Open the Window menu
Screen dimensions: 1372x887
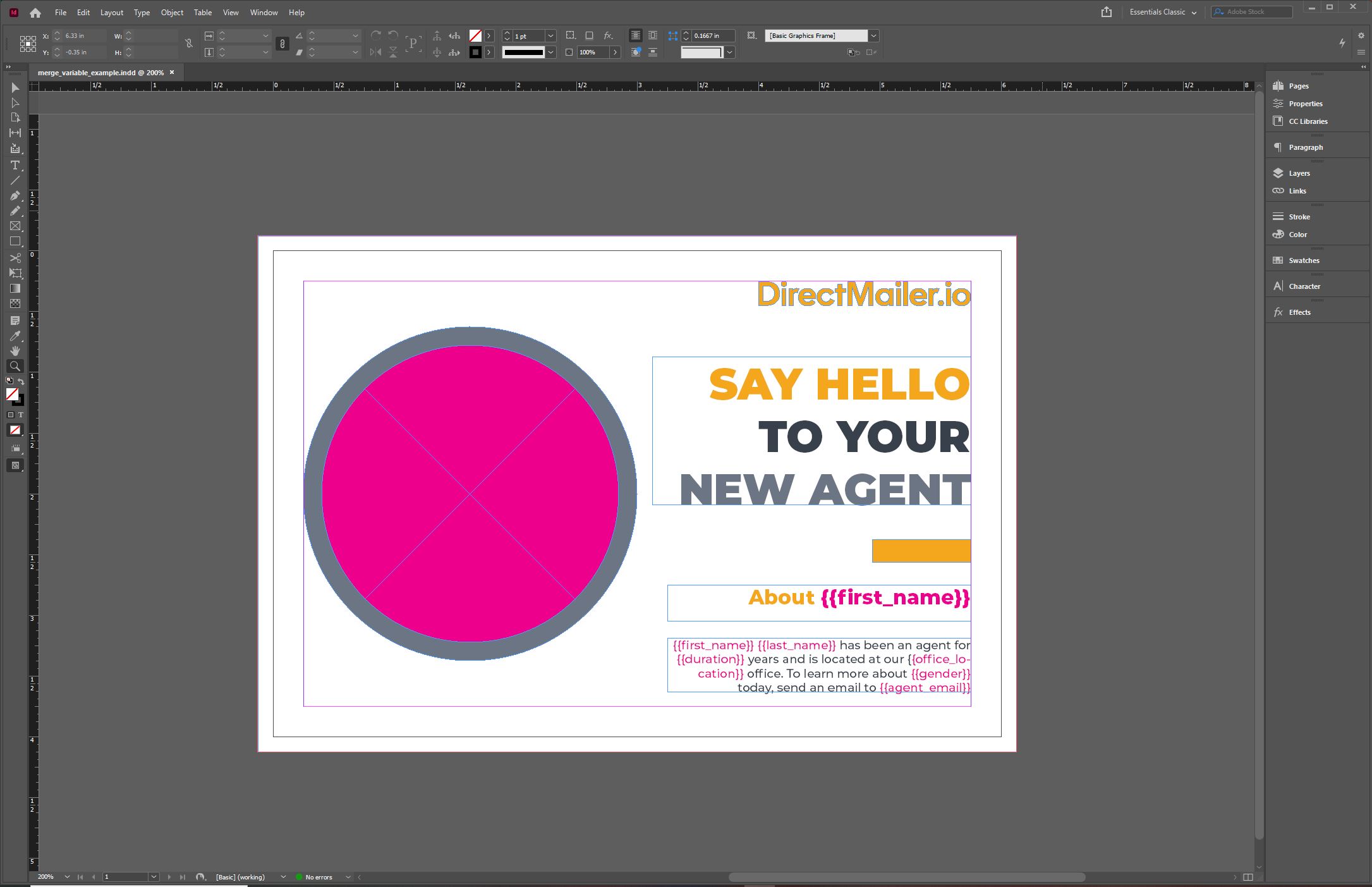click(x=264, y=13)
